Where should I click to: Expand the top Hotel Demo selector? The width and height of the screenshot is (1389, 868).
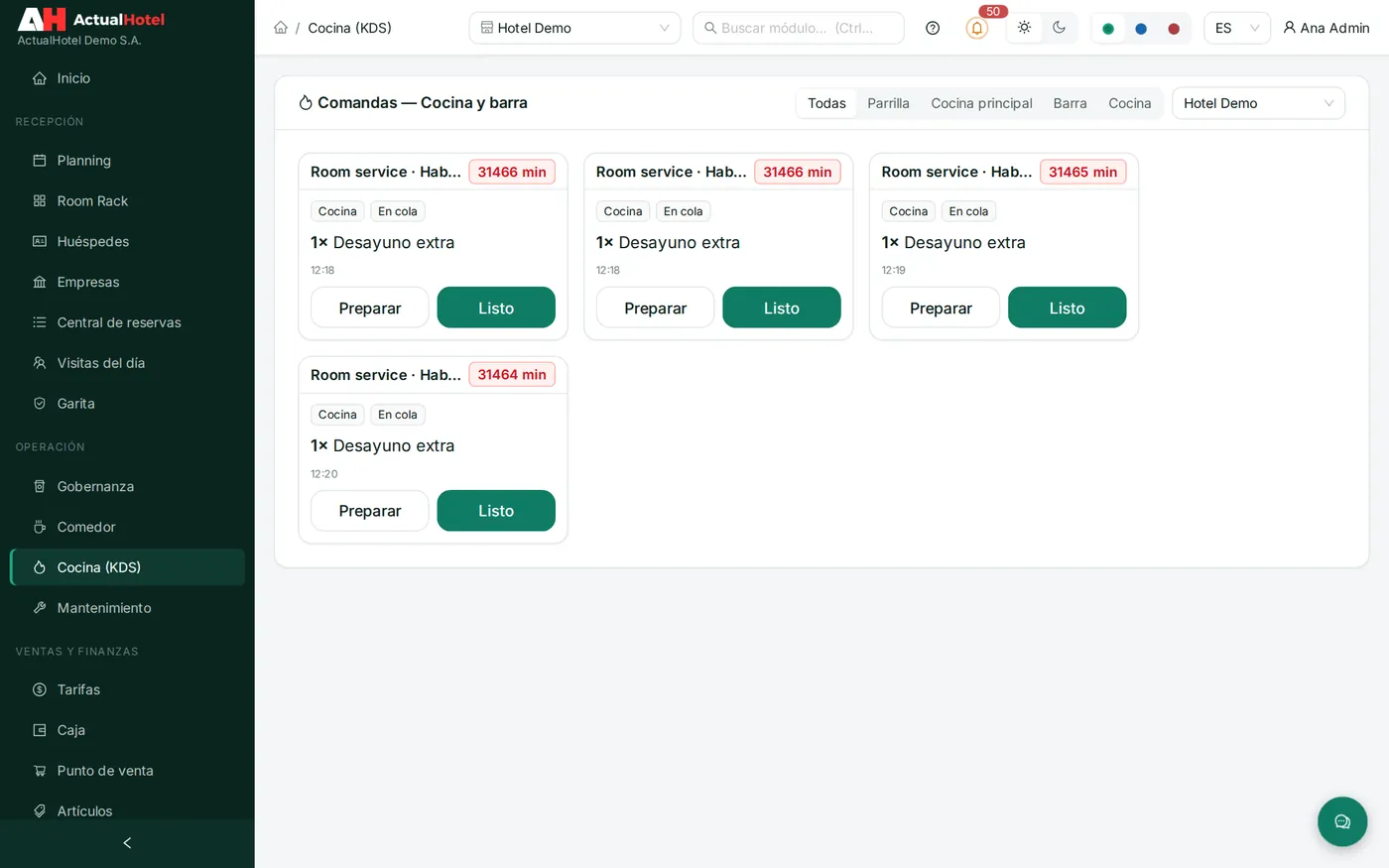574,28
